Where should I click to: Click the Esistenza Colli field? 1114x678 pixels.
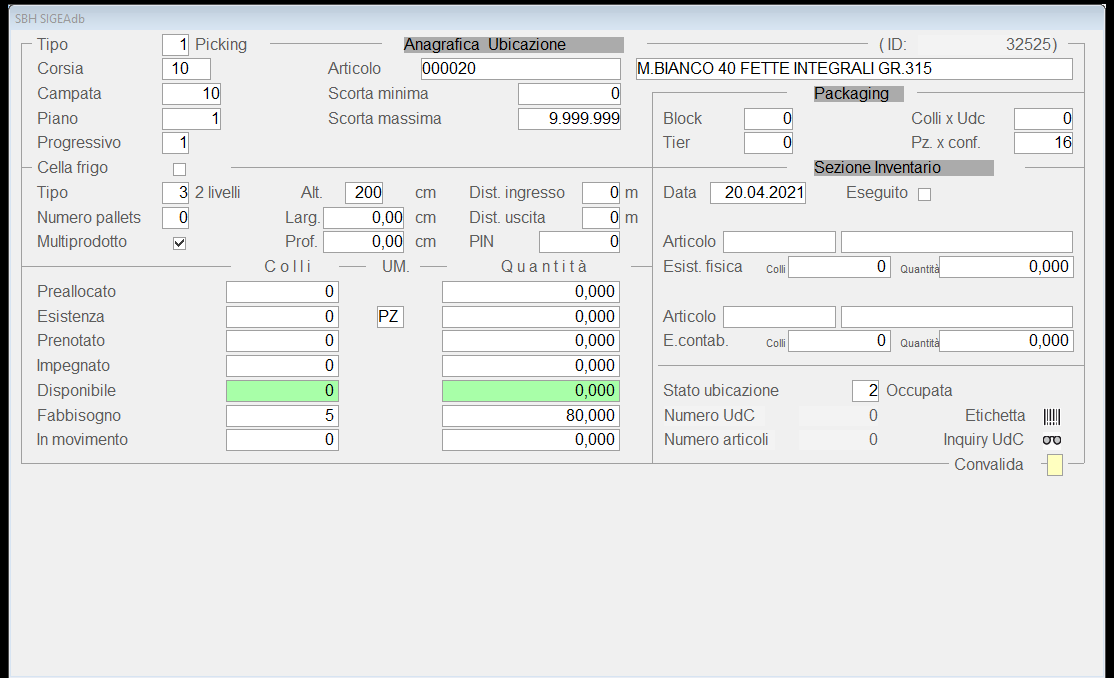282,317
